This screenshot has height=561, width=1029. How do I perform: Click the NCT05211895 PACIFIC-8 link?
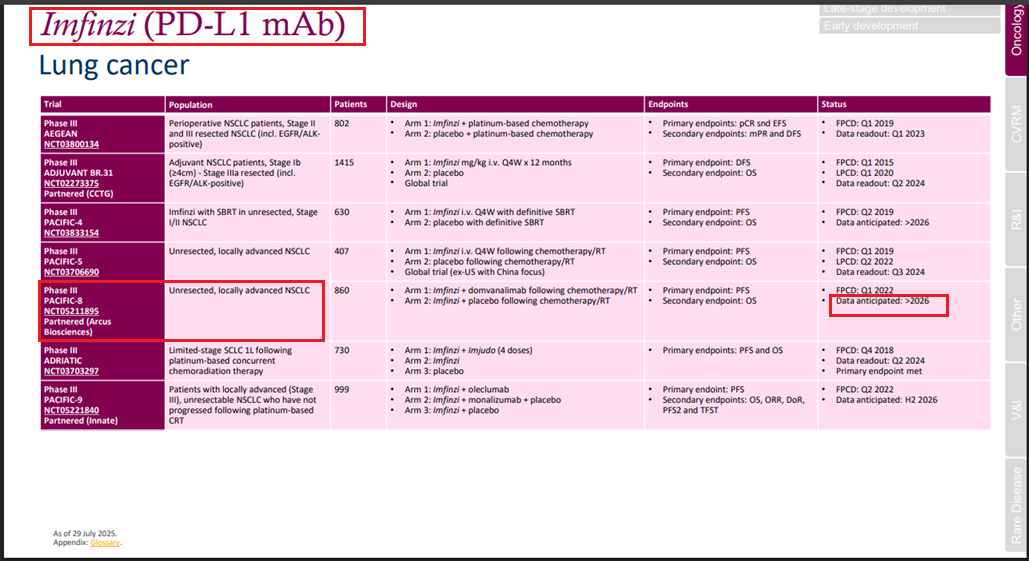point(71,312)
